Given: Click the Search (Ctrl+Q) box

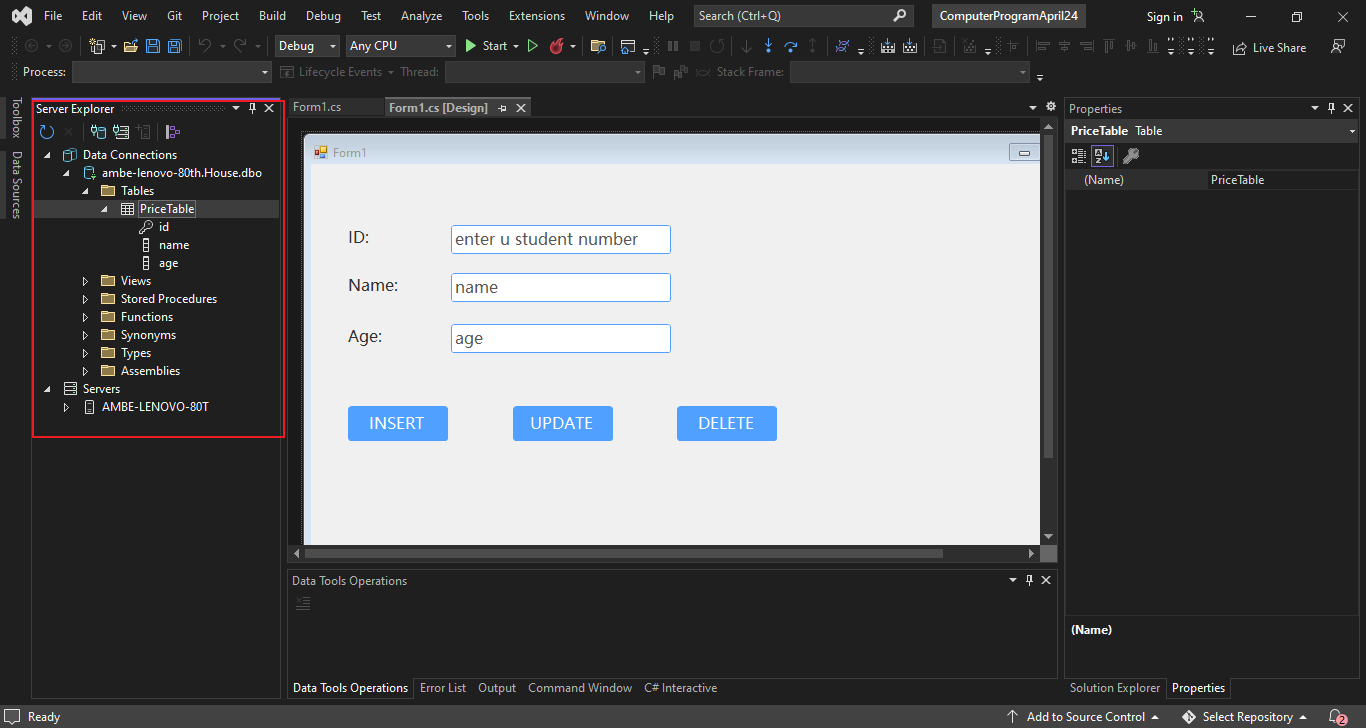Looking at the screenshot, I should coord(804,16).
